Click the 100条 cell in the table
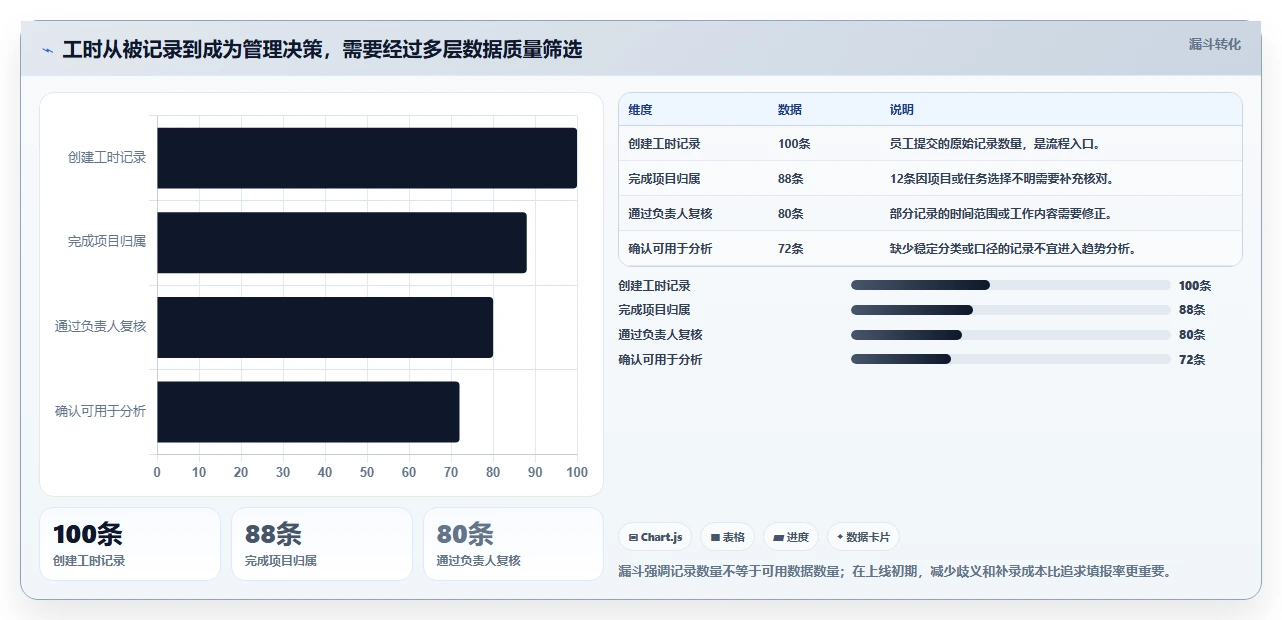 click(794, 144)
